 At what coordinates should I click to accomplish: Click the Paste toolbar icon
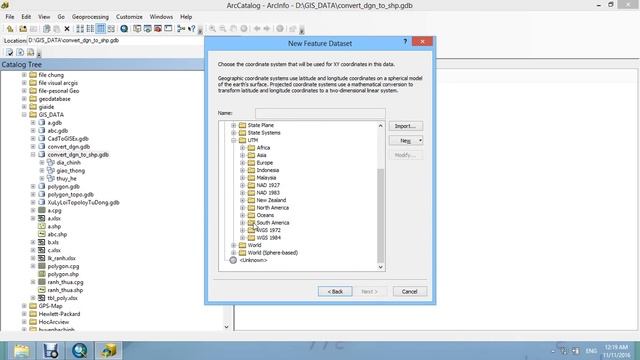click(56, 29)
